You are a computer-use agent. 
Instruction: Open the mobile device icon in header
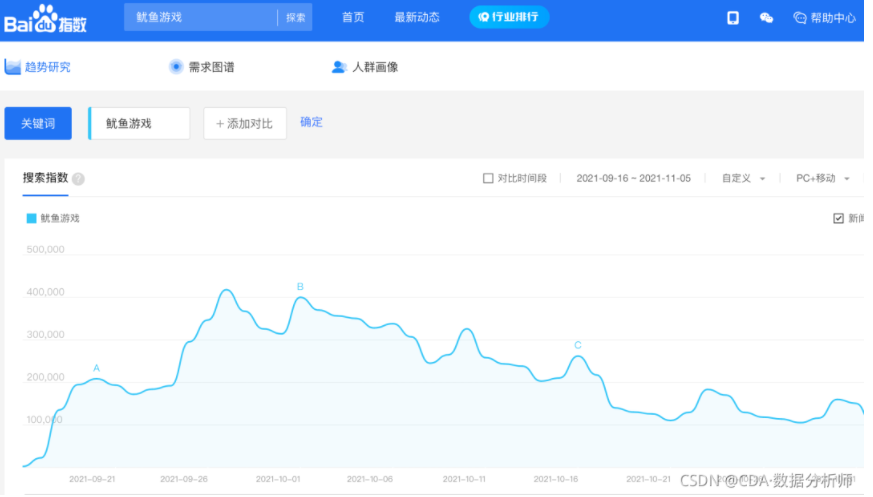click(733, 18)
